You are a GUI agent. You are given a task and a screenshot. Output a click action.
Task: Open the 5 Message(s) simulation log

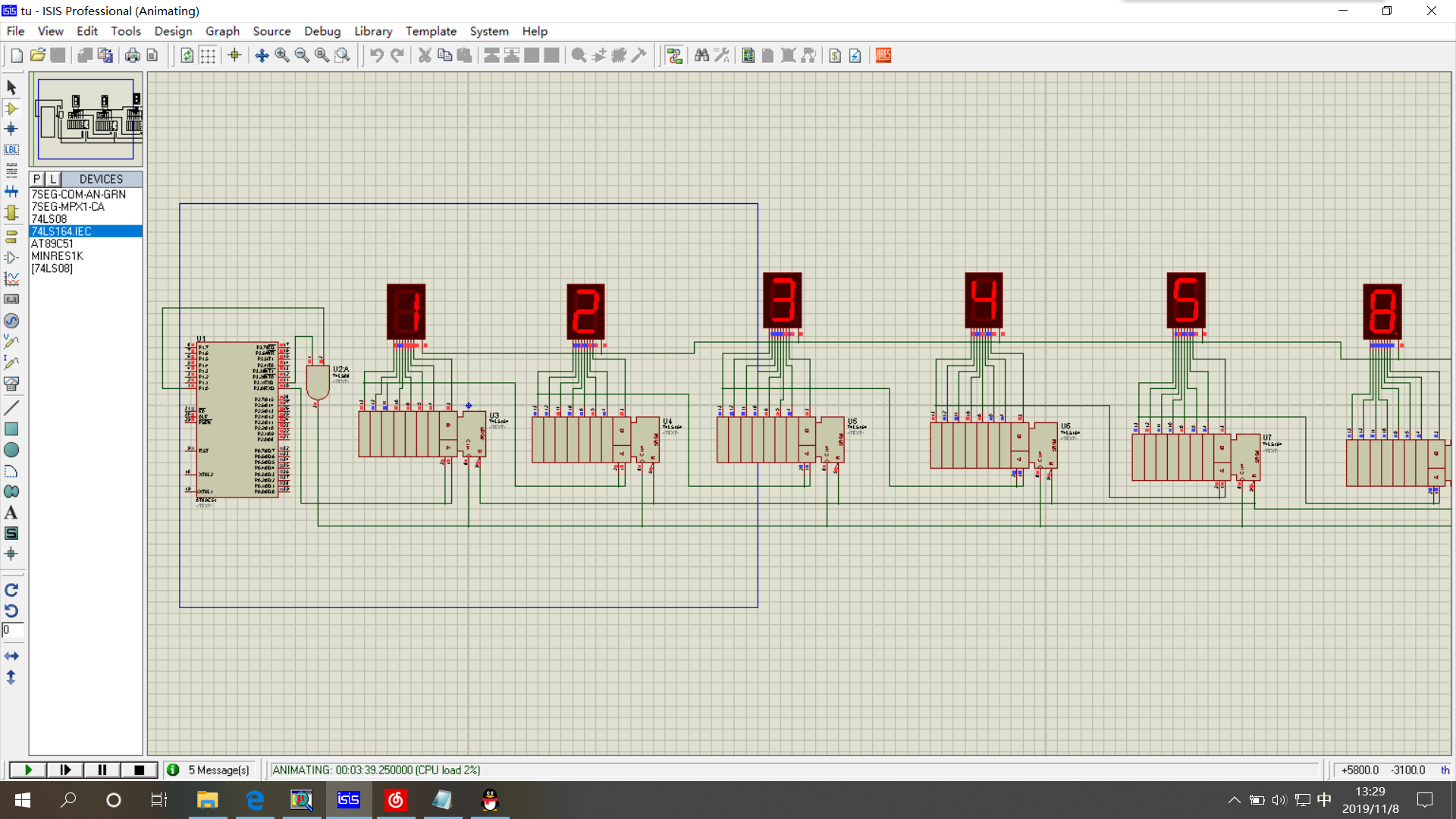point(209,770)
